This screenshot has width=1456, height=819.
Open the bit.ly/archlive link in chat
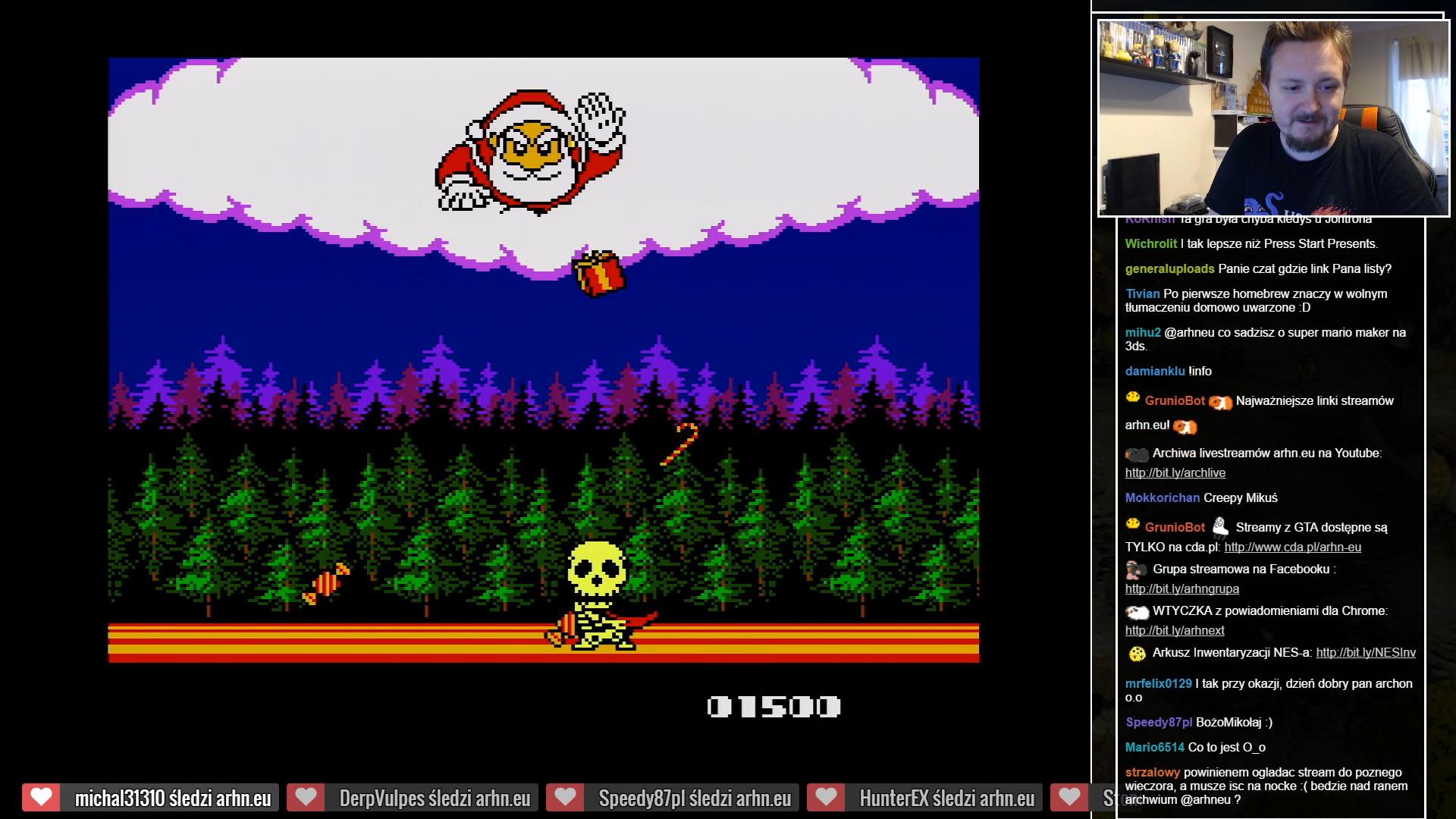[x=1175, y=472]
